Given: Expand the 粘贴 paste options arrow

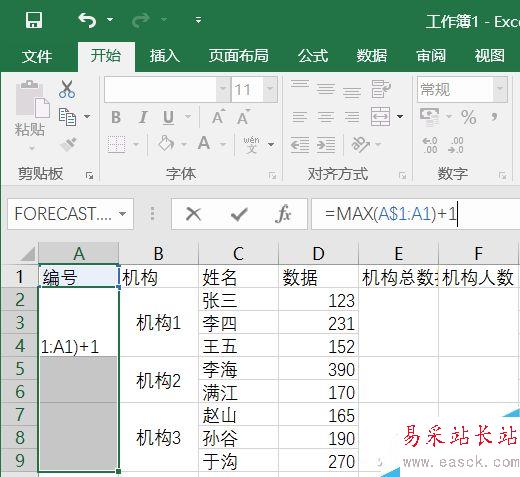Looking at the screenshot, I should click(32, 147).
